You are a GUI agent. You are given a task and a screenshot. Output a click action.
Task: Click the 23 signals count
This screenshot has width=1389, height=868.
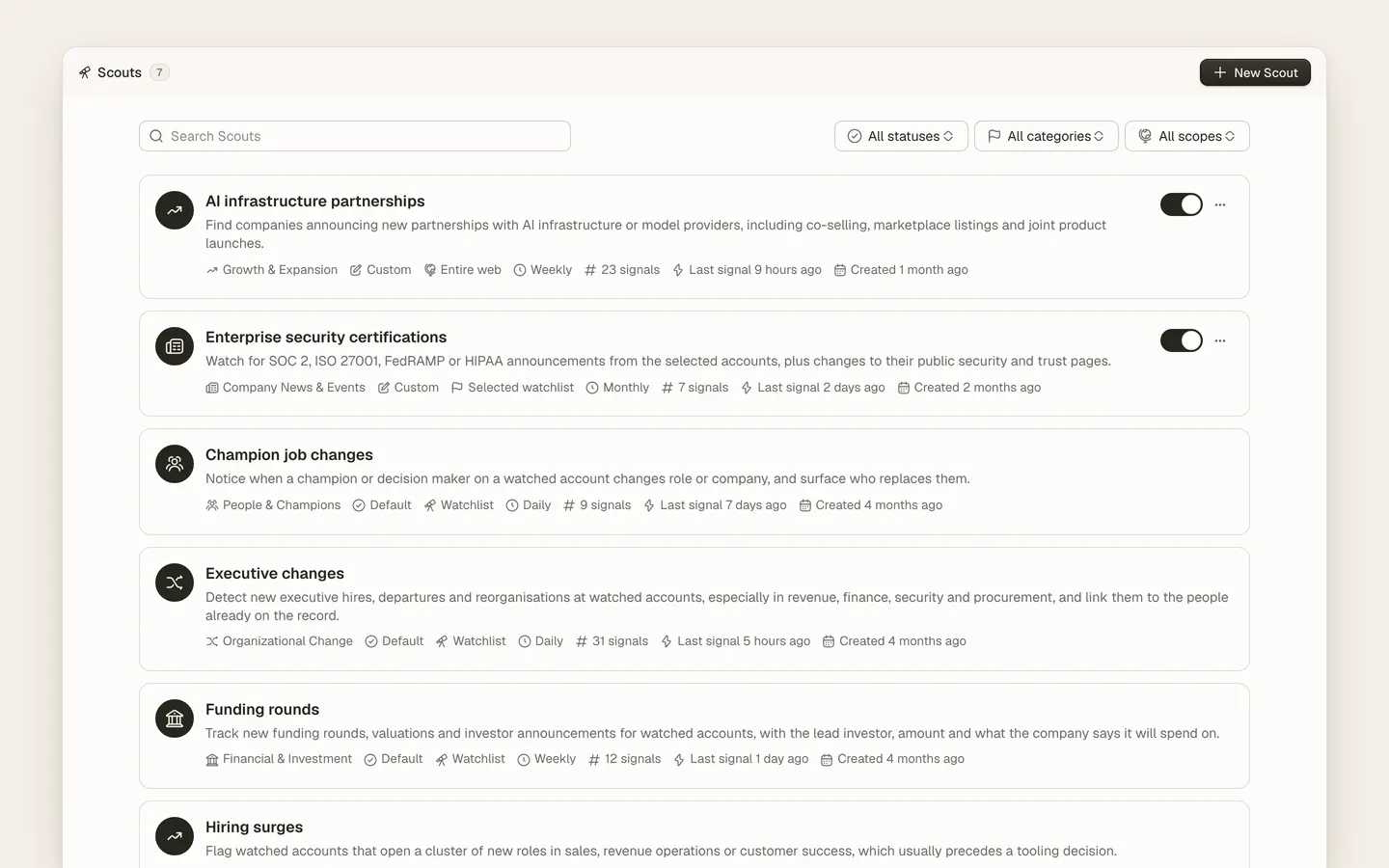(x=630, y=270)
